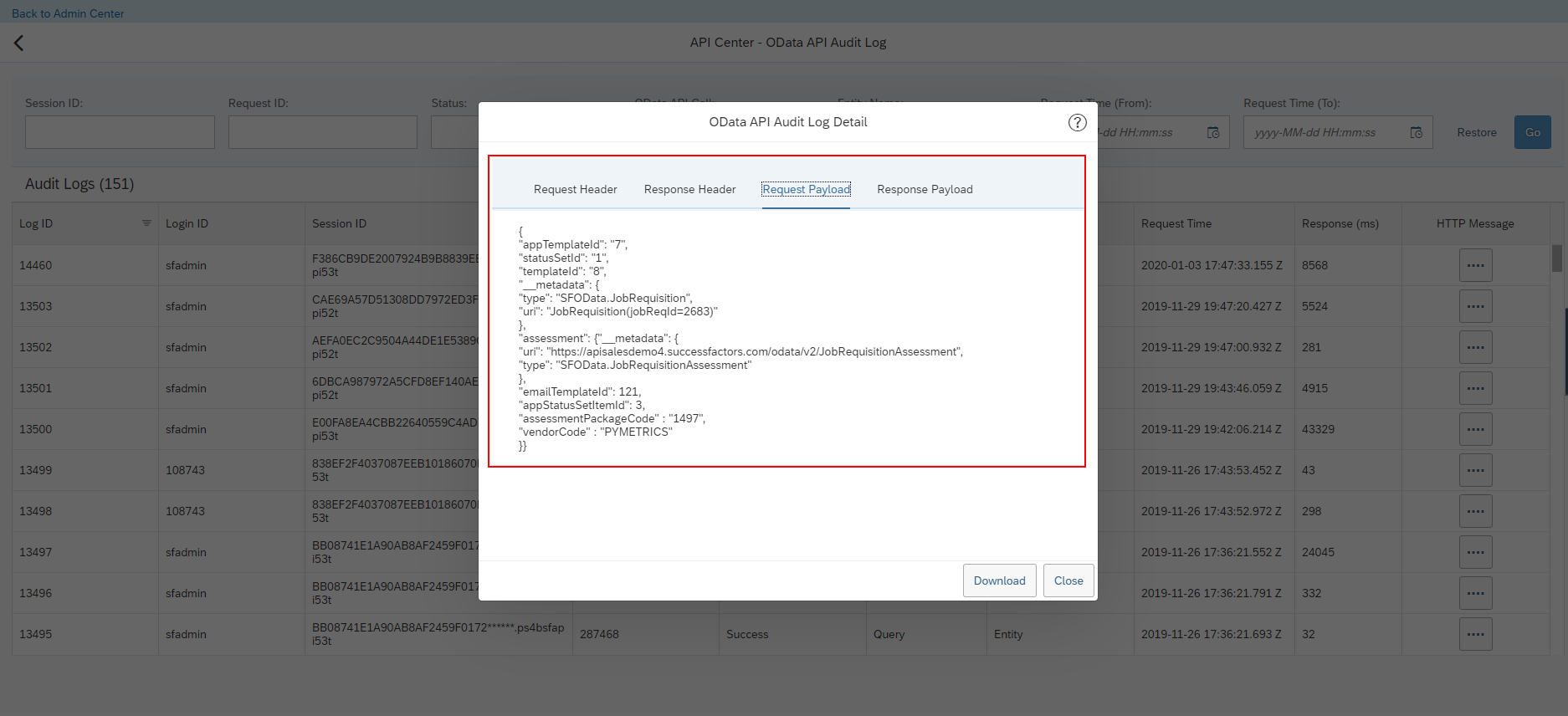Click Login ID 108743 in row 13498
1568x716 pixels.
click(185, 511)
